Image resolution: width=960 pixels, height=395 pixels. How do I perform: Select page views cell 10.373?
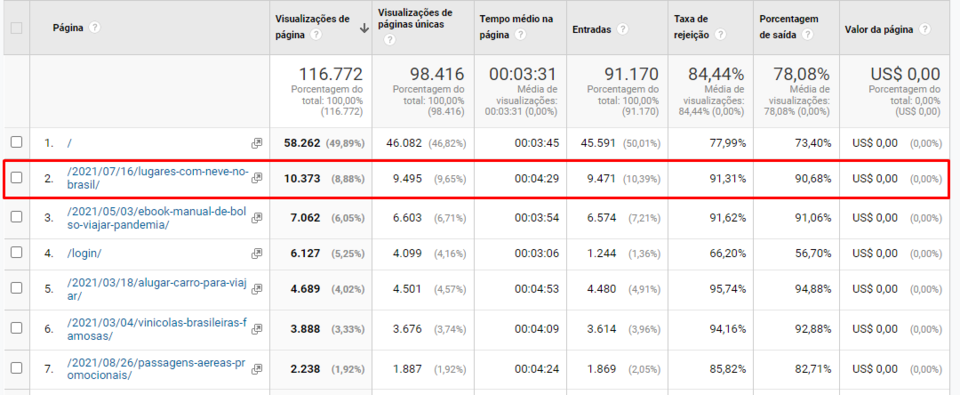pyautogui.click(x=302, y=178)
